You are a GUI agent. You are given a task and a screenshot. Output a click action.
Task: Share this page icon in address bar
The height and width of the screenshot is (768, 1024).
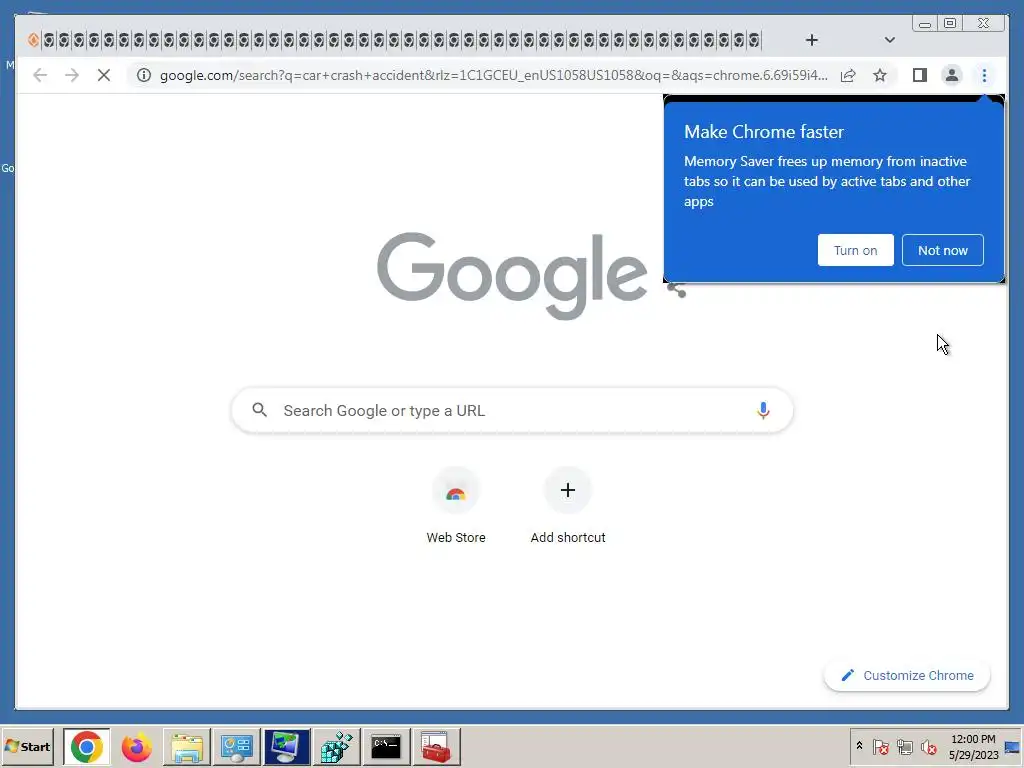coord(848,75)
